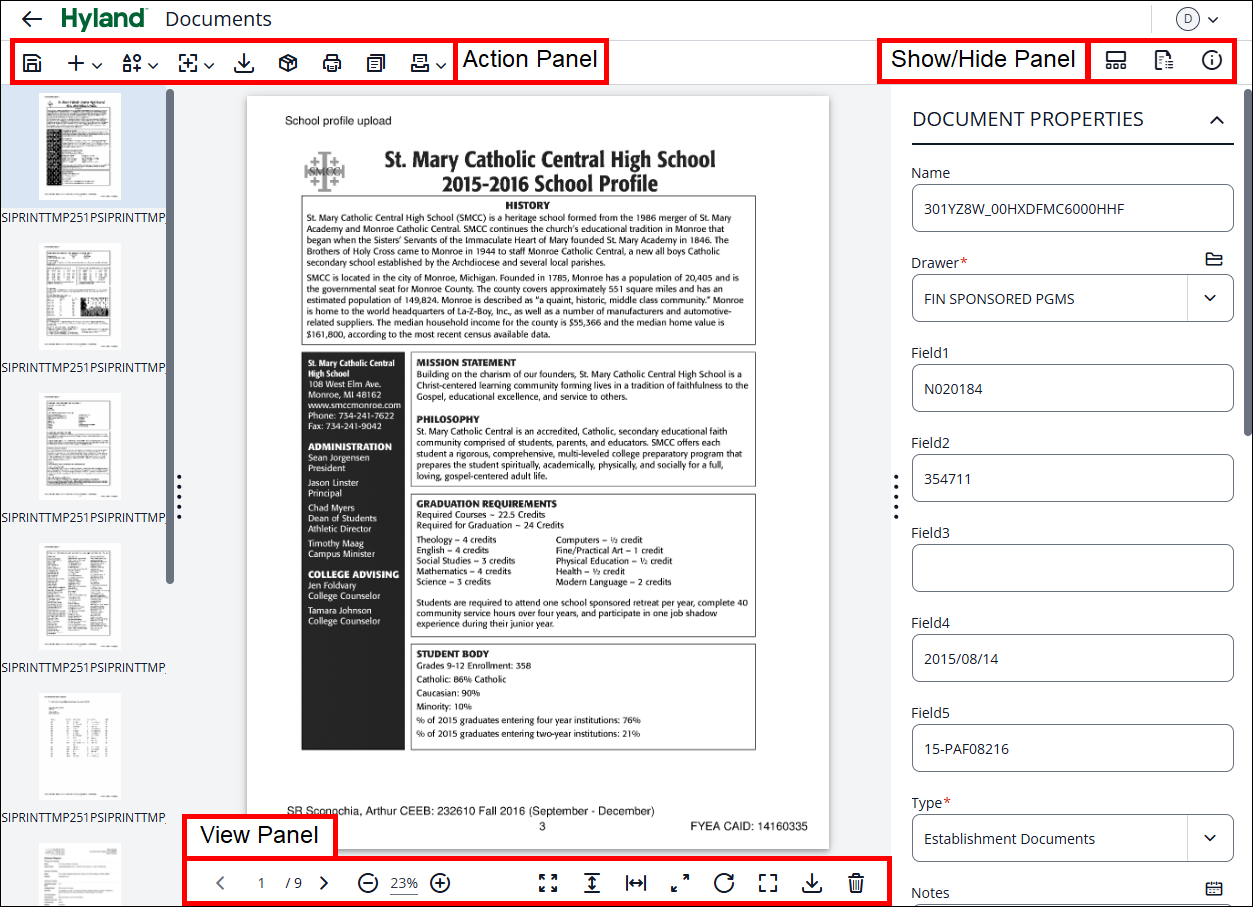Zoom in using the plus circle icon
Image resolution: width=1253 pixels, height=907 pixels.
coord(440,883)
